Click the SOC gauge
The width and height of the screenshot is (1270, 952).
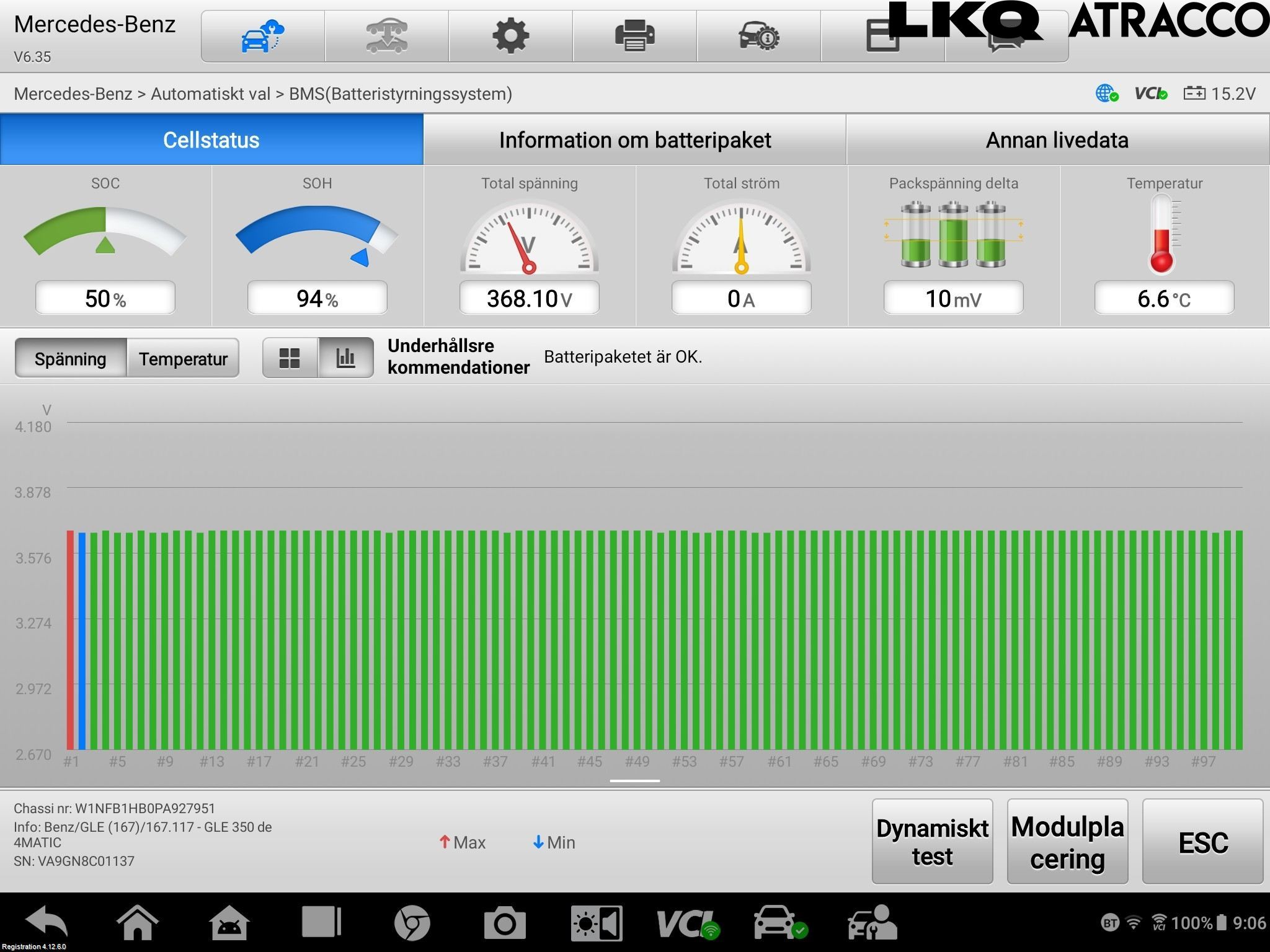(x=105, y=232)
